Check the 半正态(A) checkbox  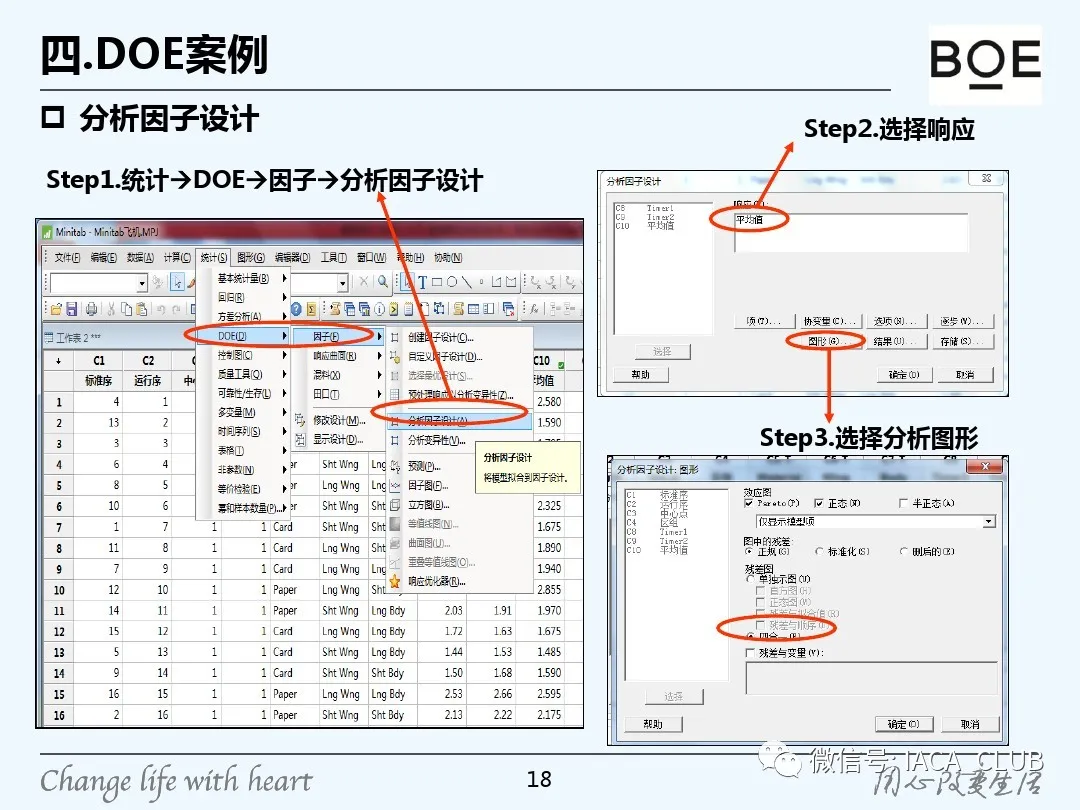pyautogui.click(x=904, y=503)
